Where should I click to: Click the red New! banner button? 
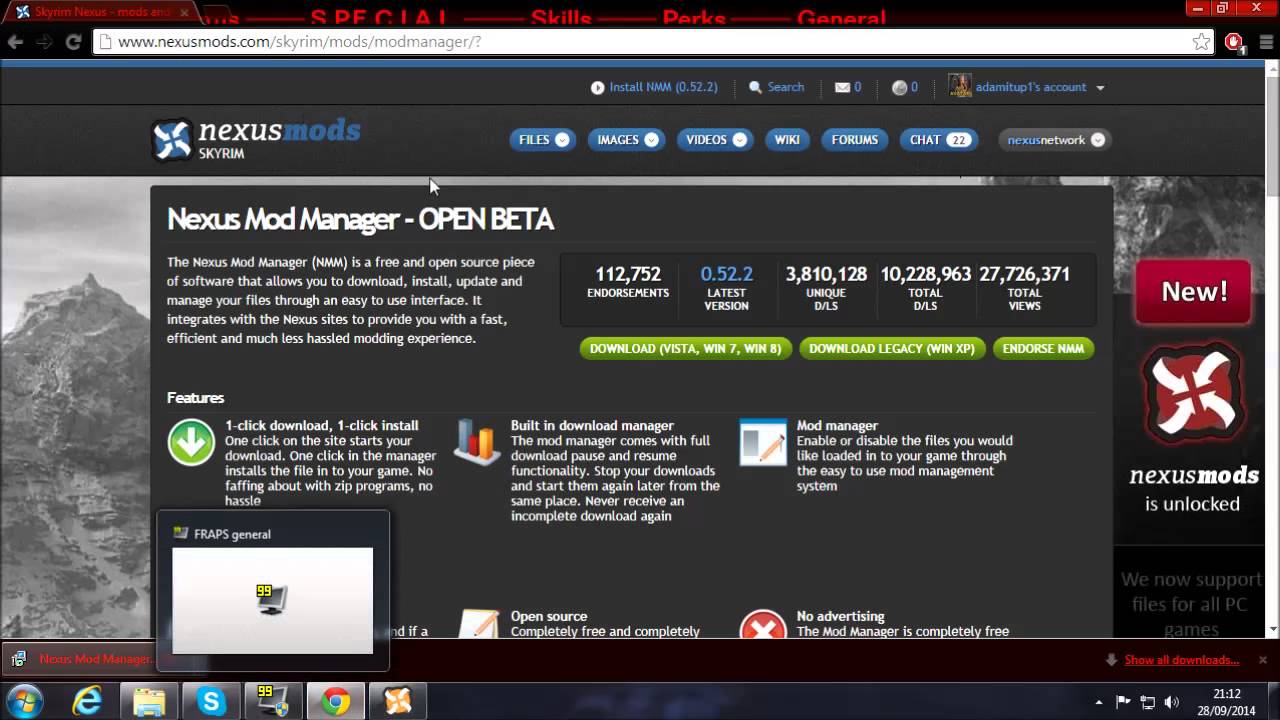[1193, 292]
